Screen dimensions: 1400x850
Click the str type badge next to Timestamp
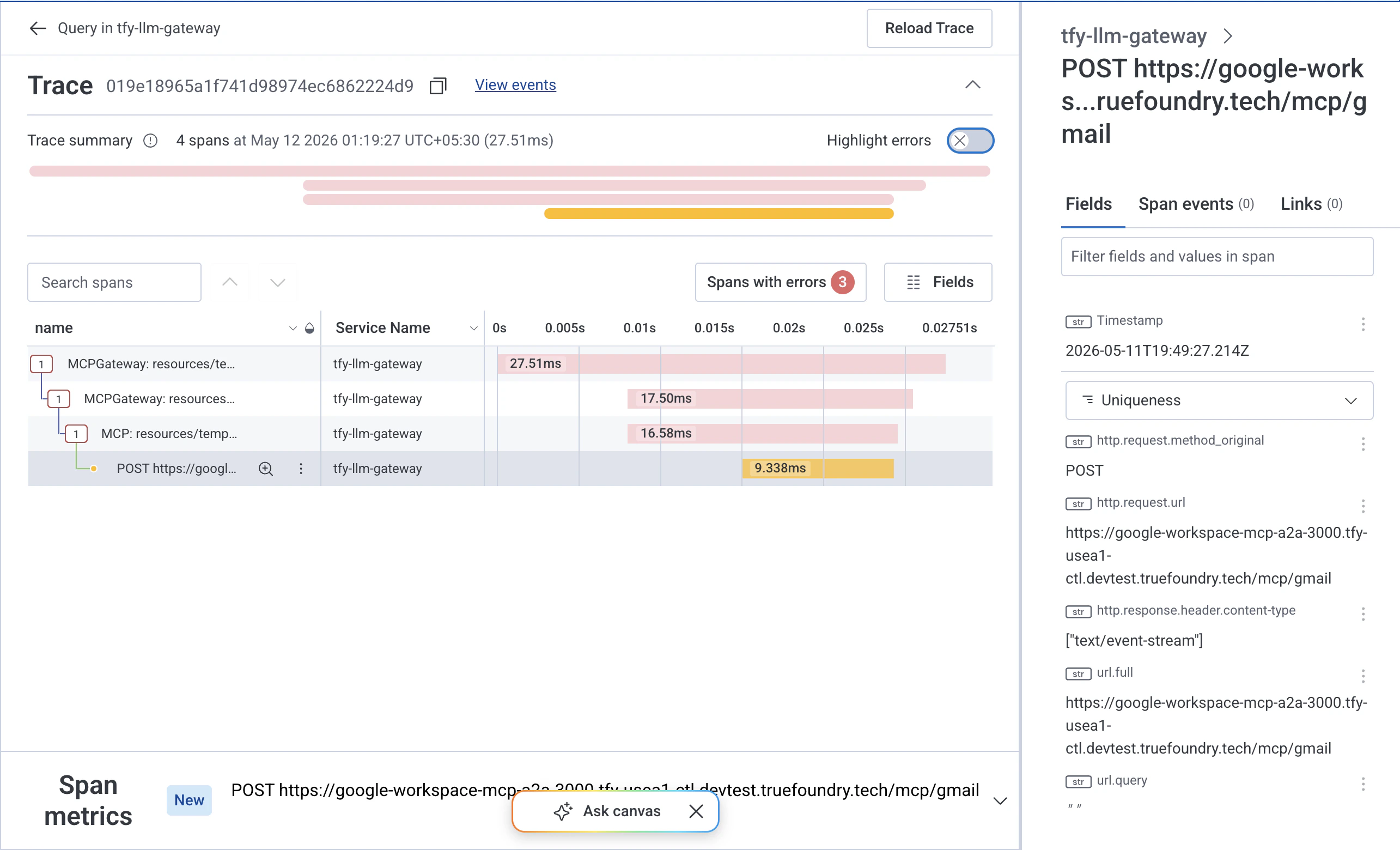tap(1078, 321)
